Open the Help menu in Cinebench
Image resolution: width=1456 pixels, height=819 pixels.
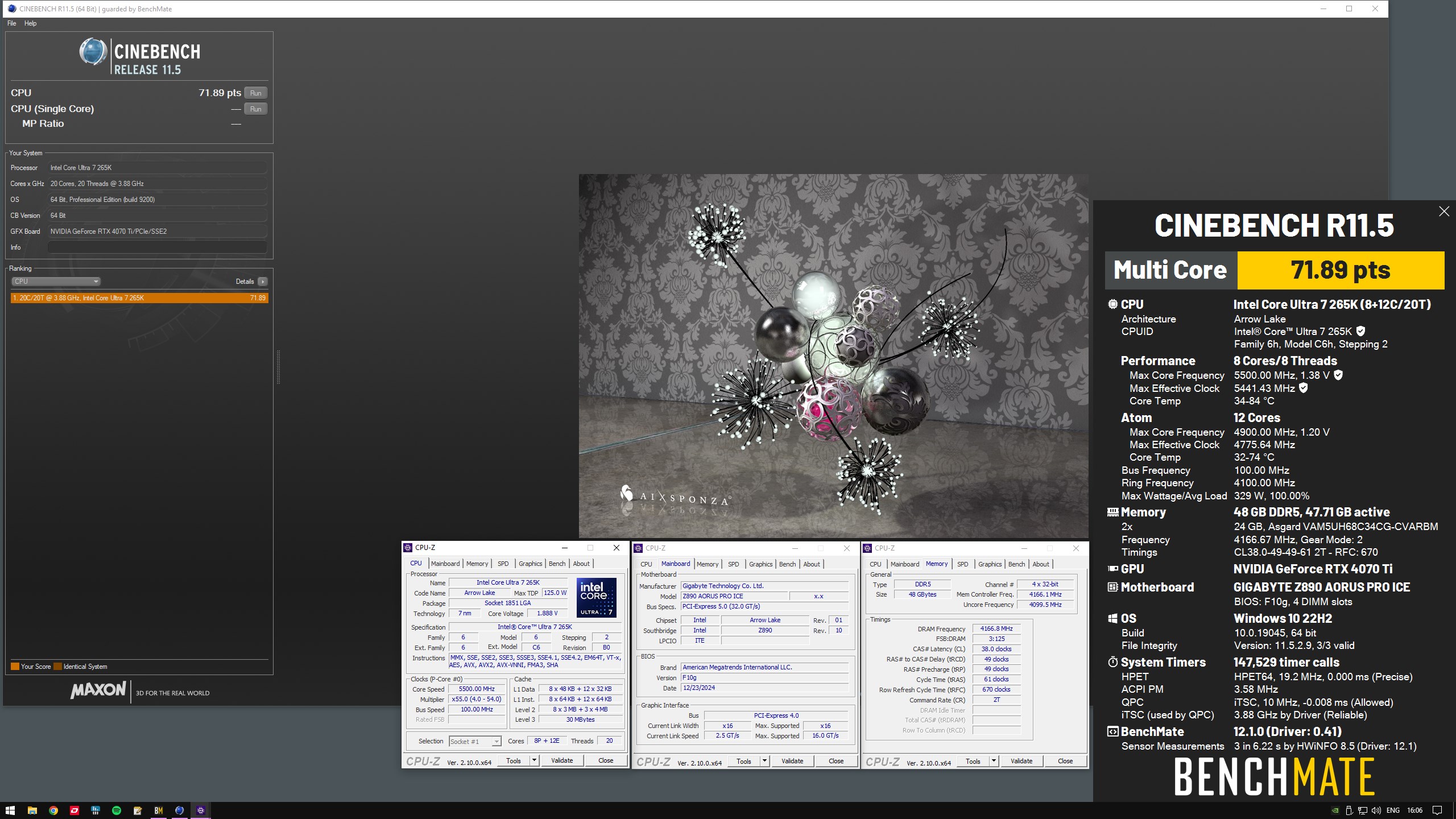(x=30, y=23)
